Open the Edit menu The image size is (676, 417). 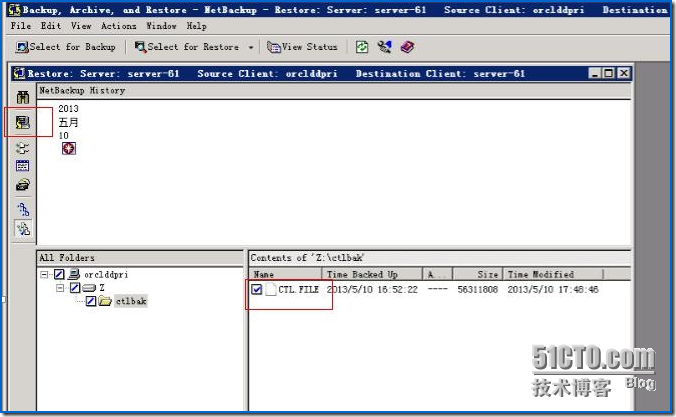pos(51,26)
